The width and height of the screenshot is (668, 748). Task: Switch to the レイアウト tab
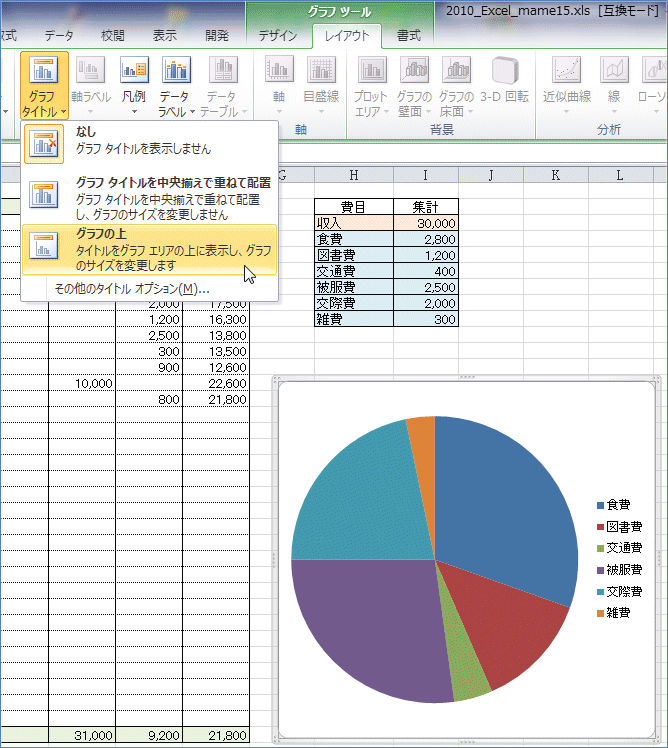pos(347,36)
